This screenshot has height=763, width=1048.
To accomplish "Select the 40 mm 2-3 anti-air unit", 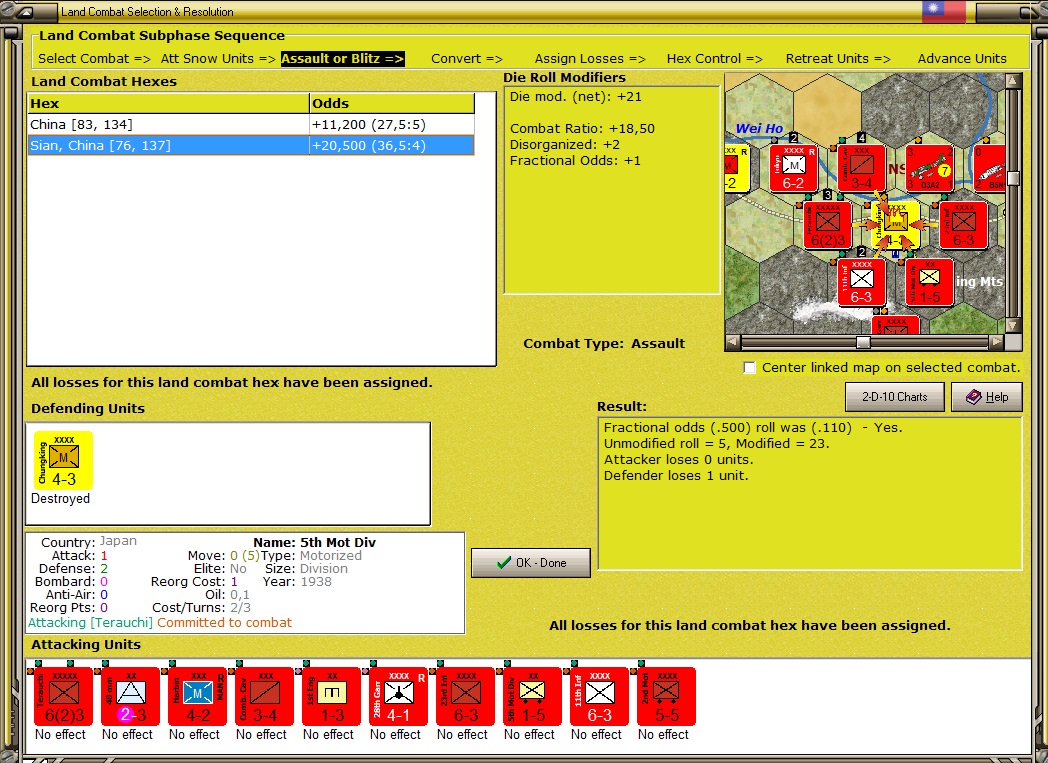I will (130, 696).
